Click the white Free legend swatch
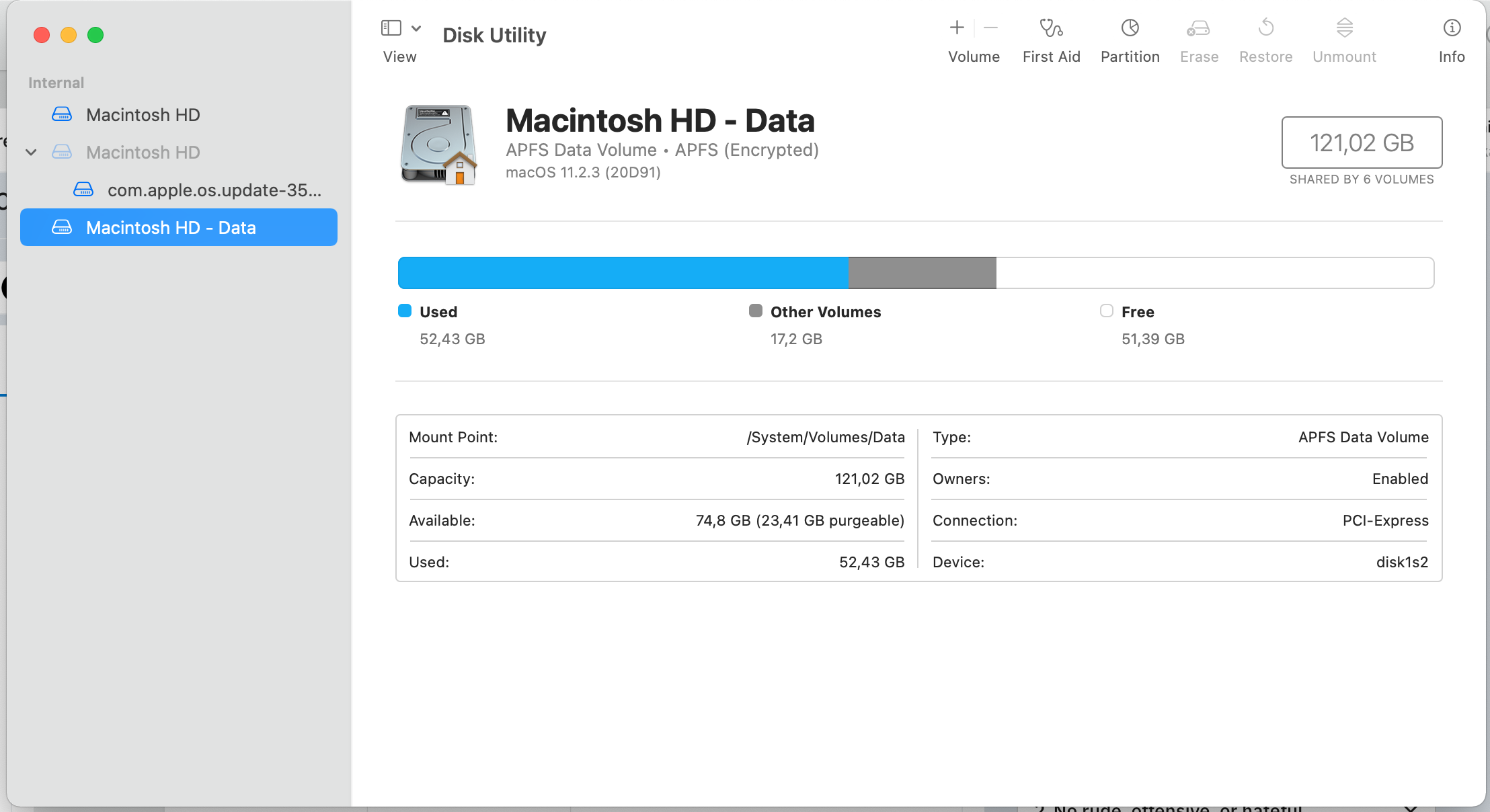 tap(1107, 311)
